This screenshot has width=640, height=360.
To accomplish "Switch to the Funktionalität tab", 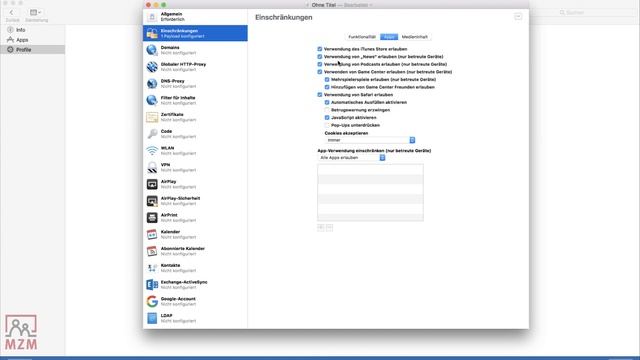I will [x=362, y=37].
